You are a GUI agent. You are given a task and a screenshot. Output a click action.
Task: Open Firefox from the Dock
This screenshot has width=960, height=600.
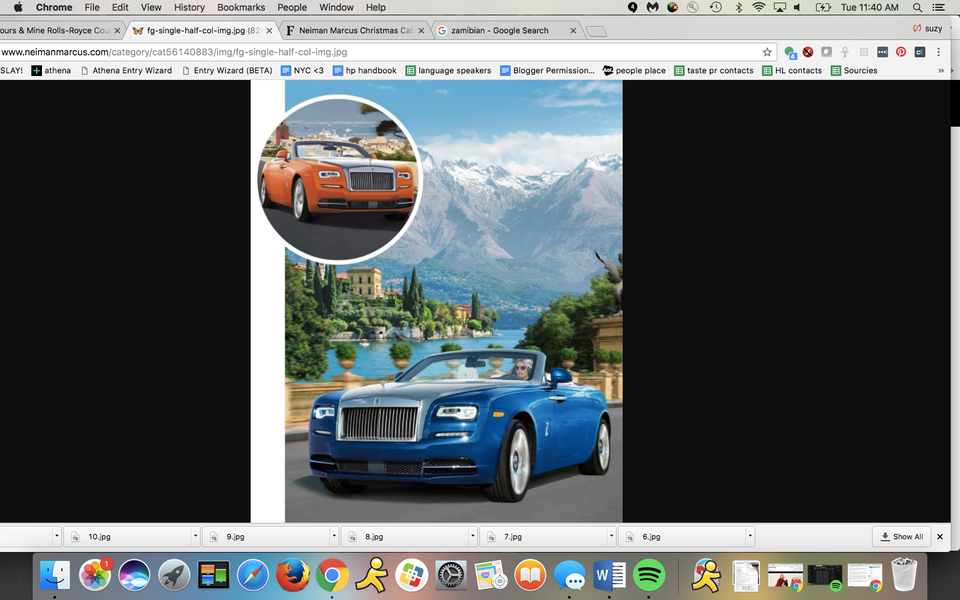click(293, 575)
